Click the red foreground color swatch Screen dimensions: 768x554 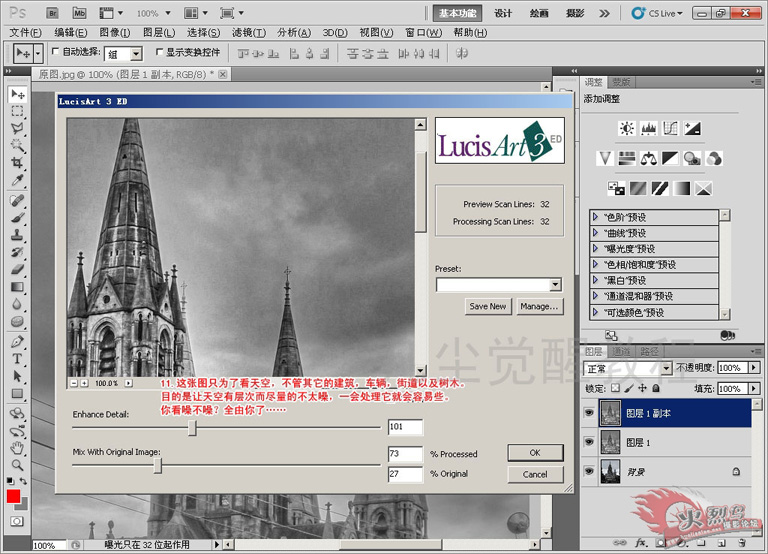click(x=14, y=496)
